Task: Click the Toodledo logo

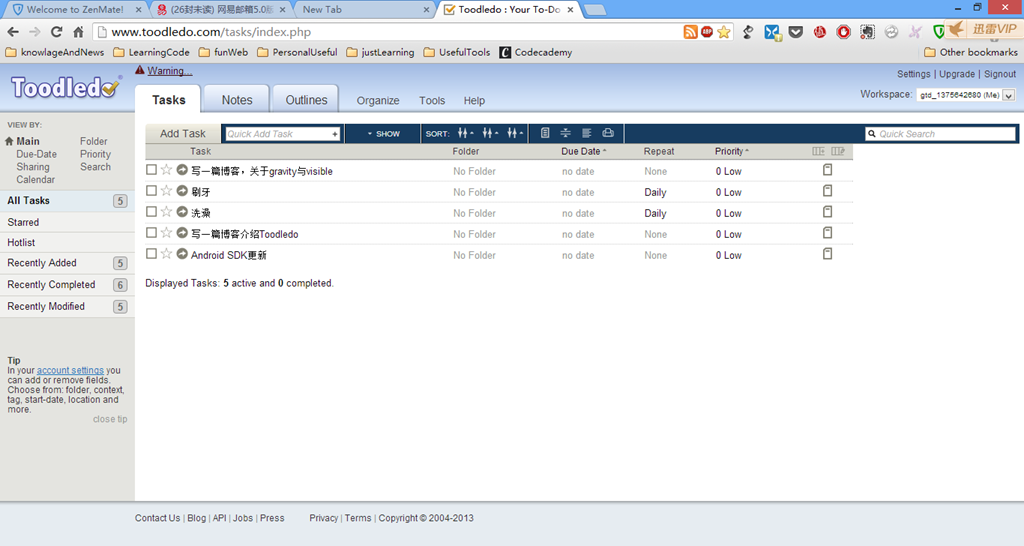Action: point(65,87)
